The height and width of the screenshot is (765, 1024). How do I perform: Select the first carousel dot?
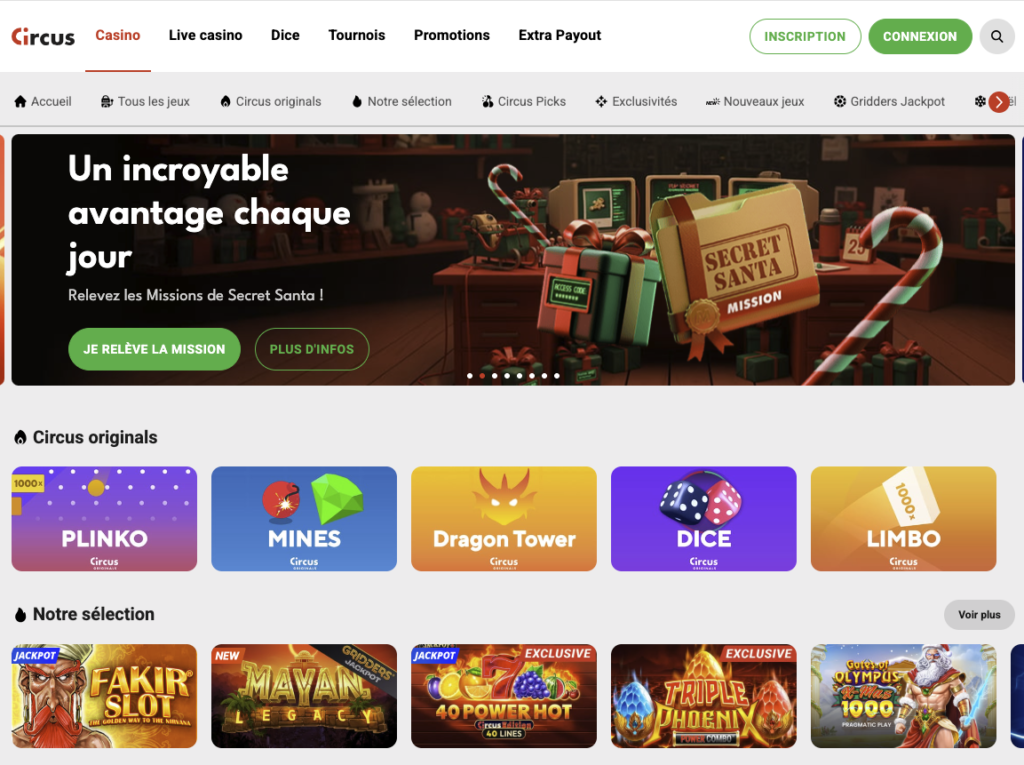coord(470,376)
